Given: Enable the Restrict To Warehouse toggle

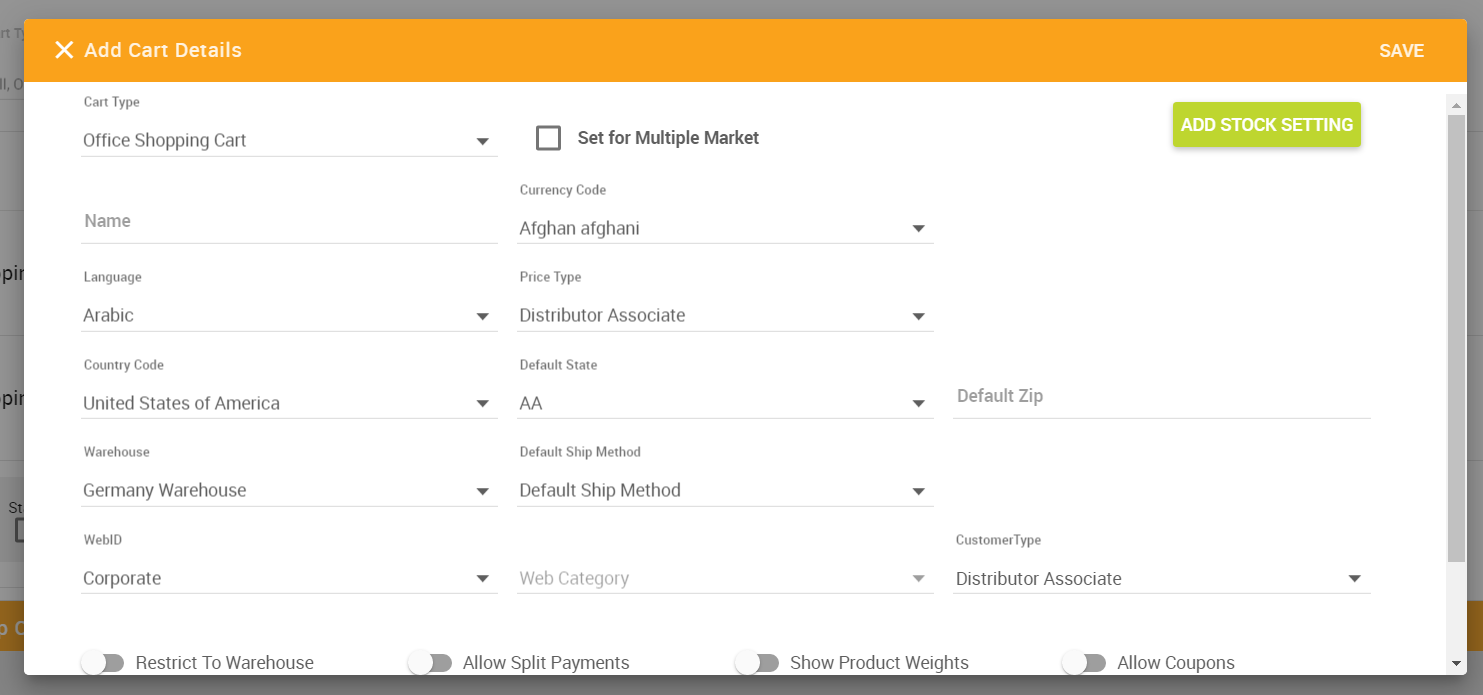Looking at the screenshot, I should tap(103, 663).
